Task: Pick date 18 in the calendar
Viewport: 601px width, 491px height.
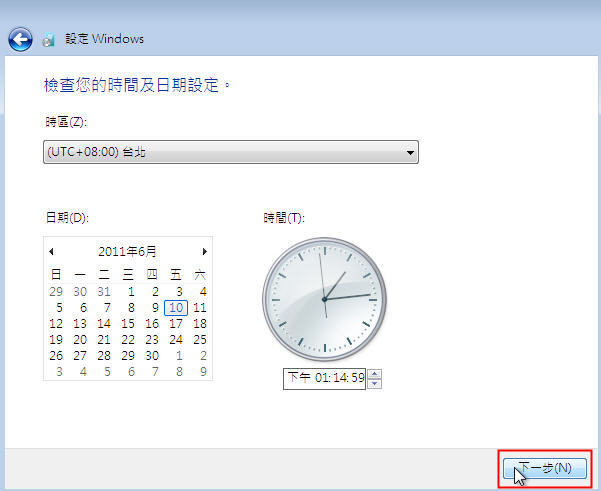Action: coord(200,324)
